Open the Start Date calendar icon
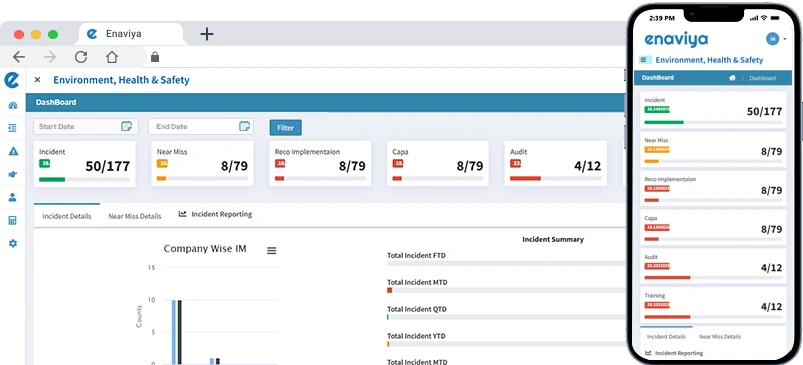Viewport: 803px width, 365px height. 126,126
